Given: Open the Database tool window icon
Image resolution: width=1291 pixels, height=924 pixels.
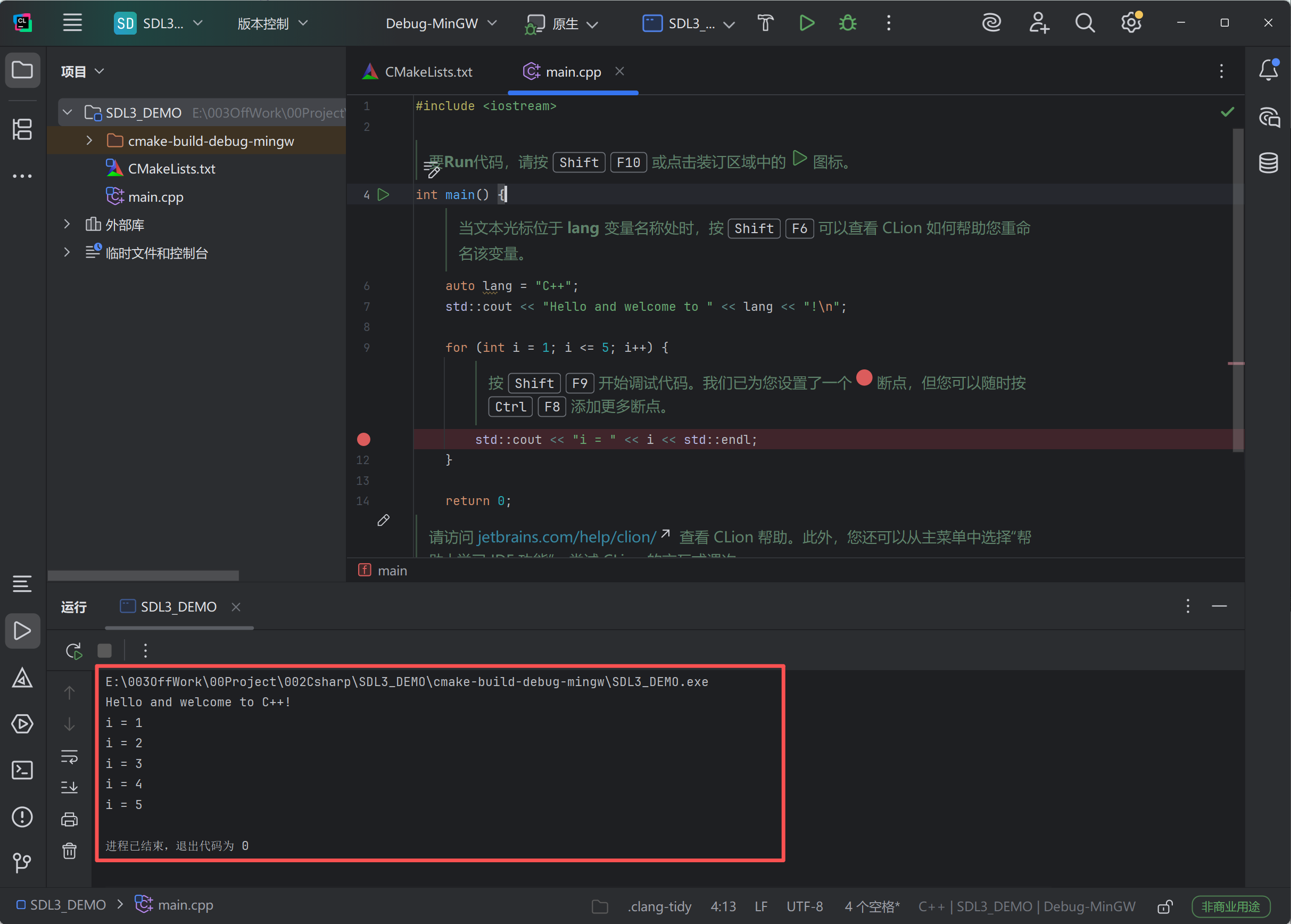Looking at the screenshot, I should [x=1268, y=163].
